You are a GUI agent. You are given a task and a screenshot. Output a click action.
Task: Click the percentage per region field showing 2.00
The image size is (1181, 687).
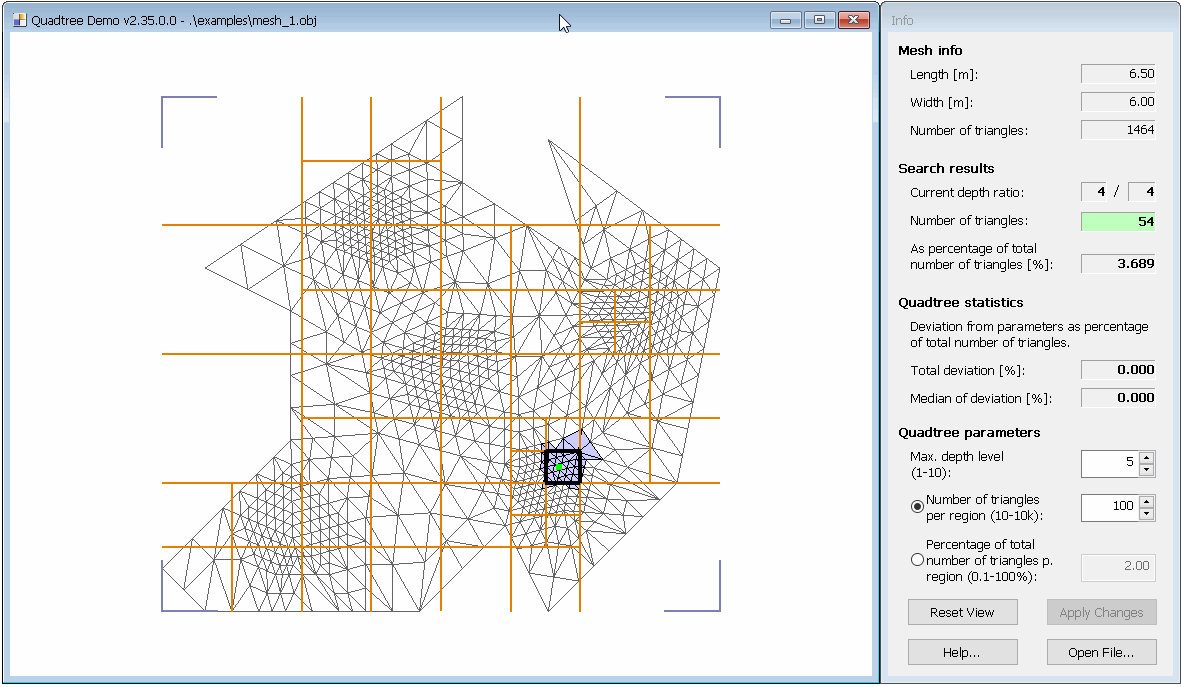pyautogui.click(x=1115, y=567)
